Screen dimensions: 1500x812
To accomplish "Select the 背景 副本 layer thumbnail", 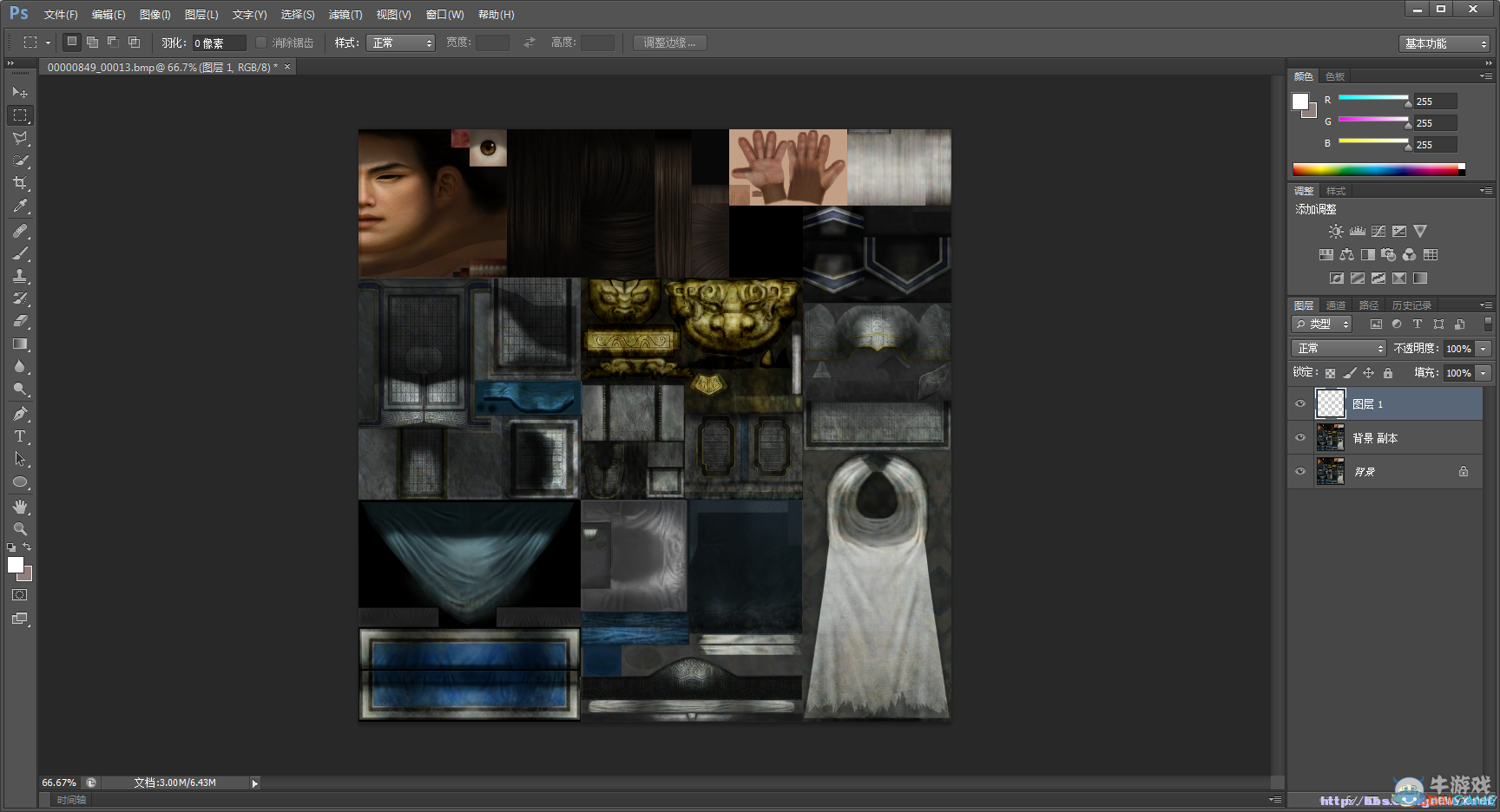I will point(1330,438).
